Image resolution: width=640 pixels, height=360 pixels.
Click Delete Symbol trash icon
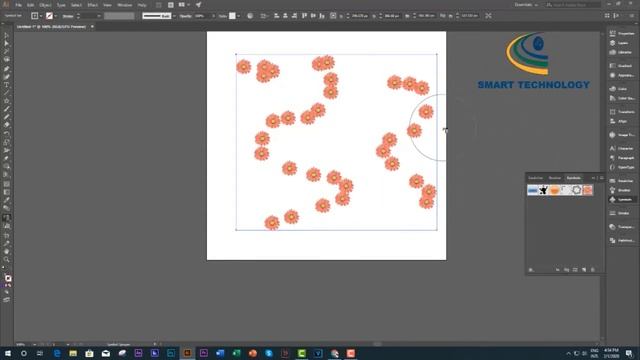[593, 270]
